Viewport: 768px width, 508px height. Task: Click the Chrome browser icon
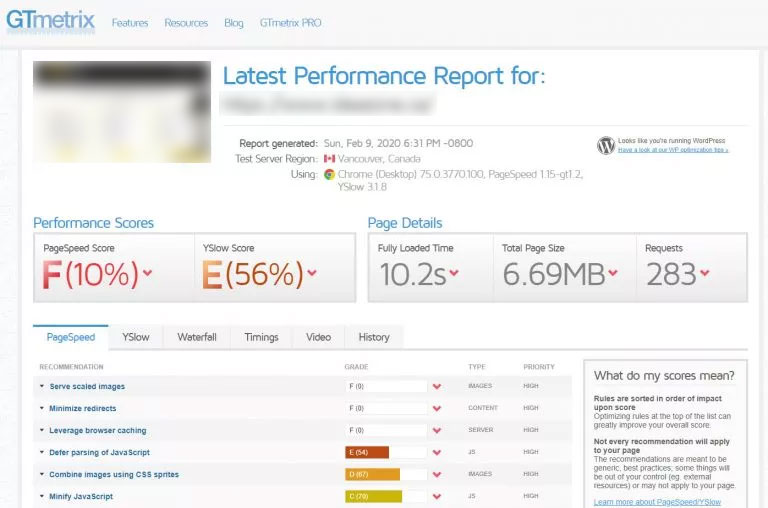(x=329, y=174)
